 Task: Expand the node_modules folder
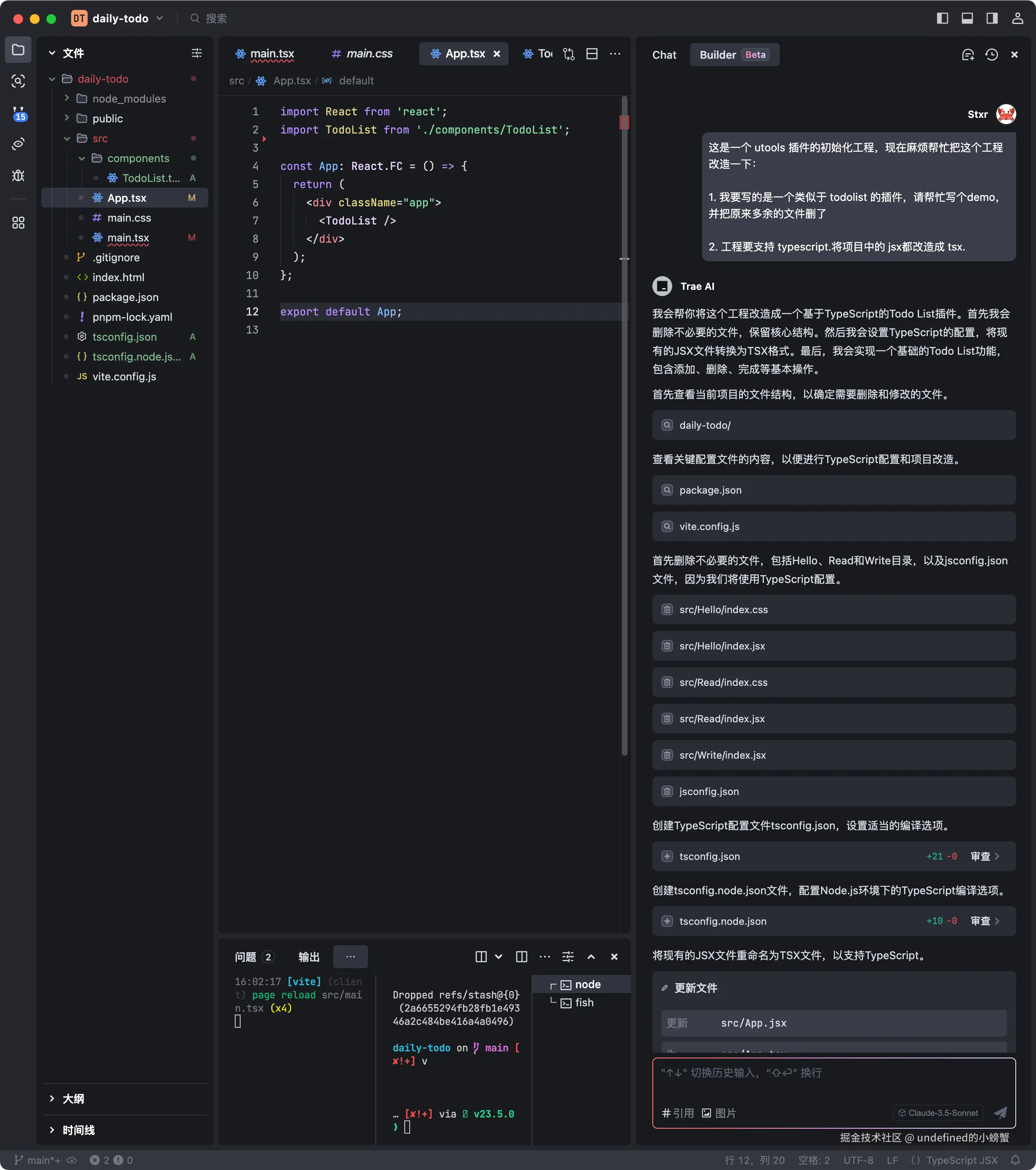pos(129,98)
